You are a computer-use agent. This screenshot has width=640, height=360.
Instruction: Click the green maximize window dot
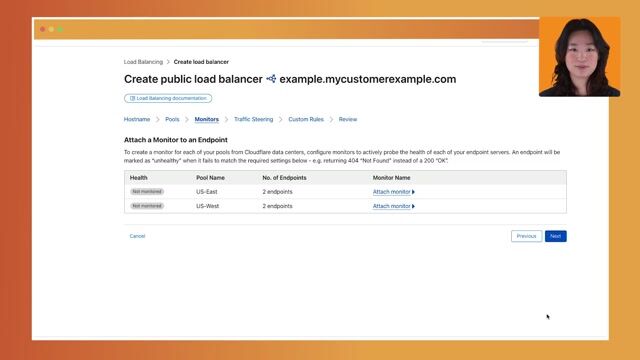(x=60, y=29)
